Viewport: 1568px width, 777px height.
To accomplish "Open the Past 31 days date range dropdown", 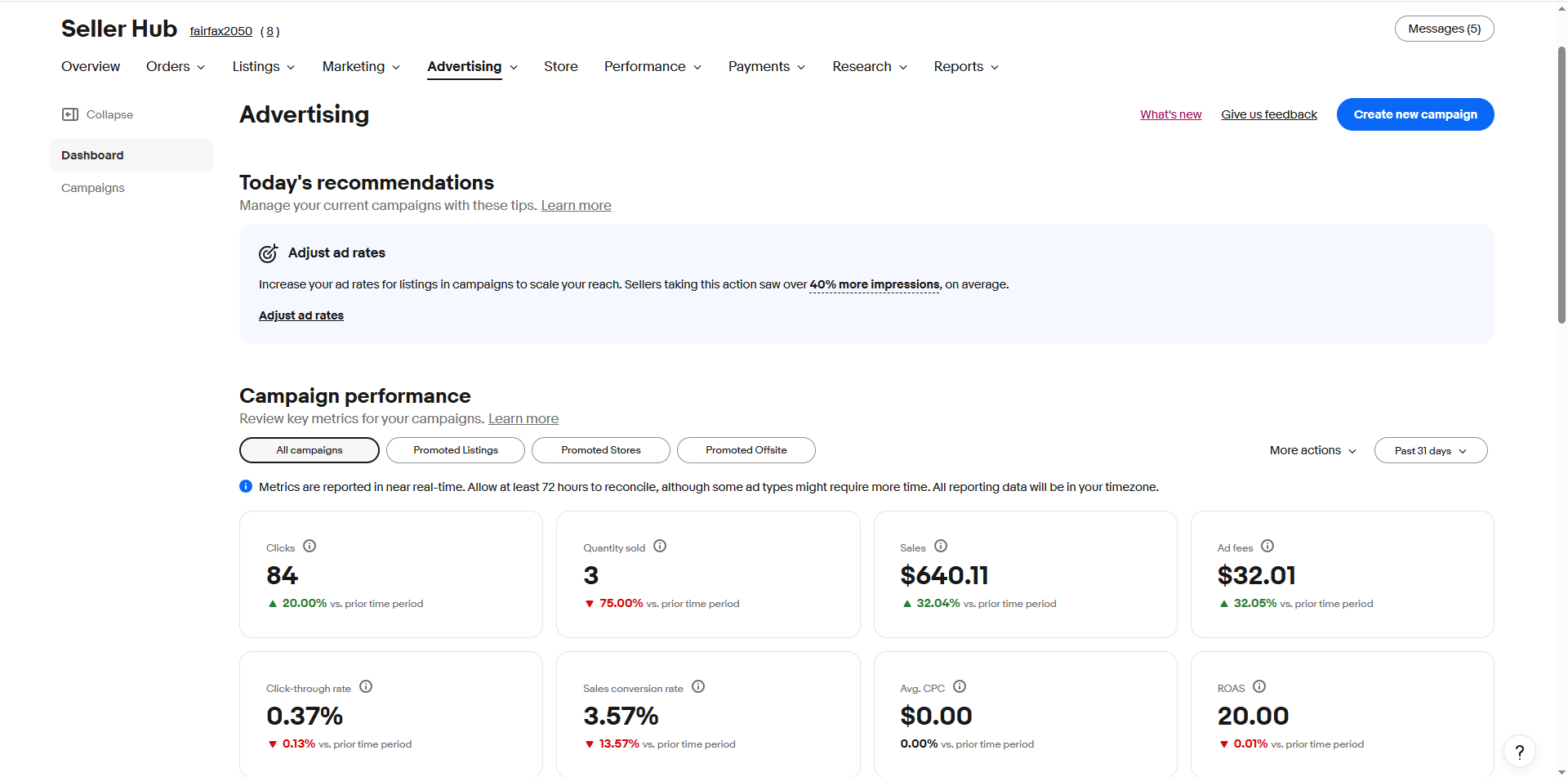I will pyautogui.click(x=1431, y=450).
